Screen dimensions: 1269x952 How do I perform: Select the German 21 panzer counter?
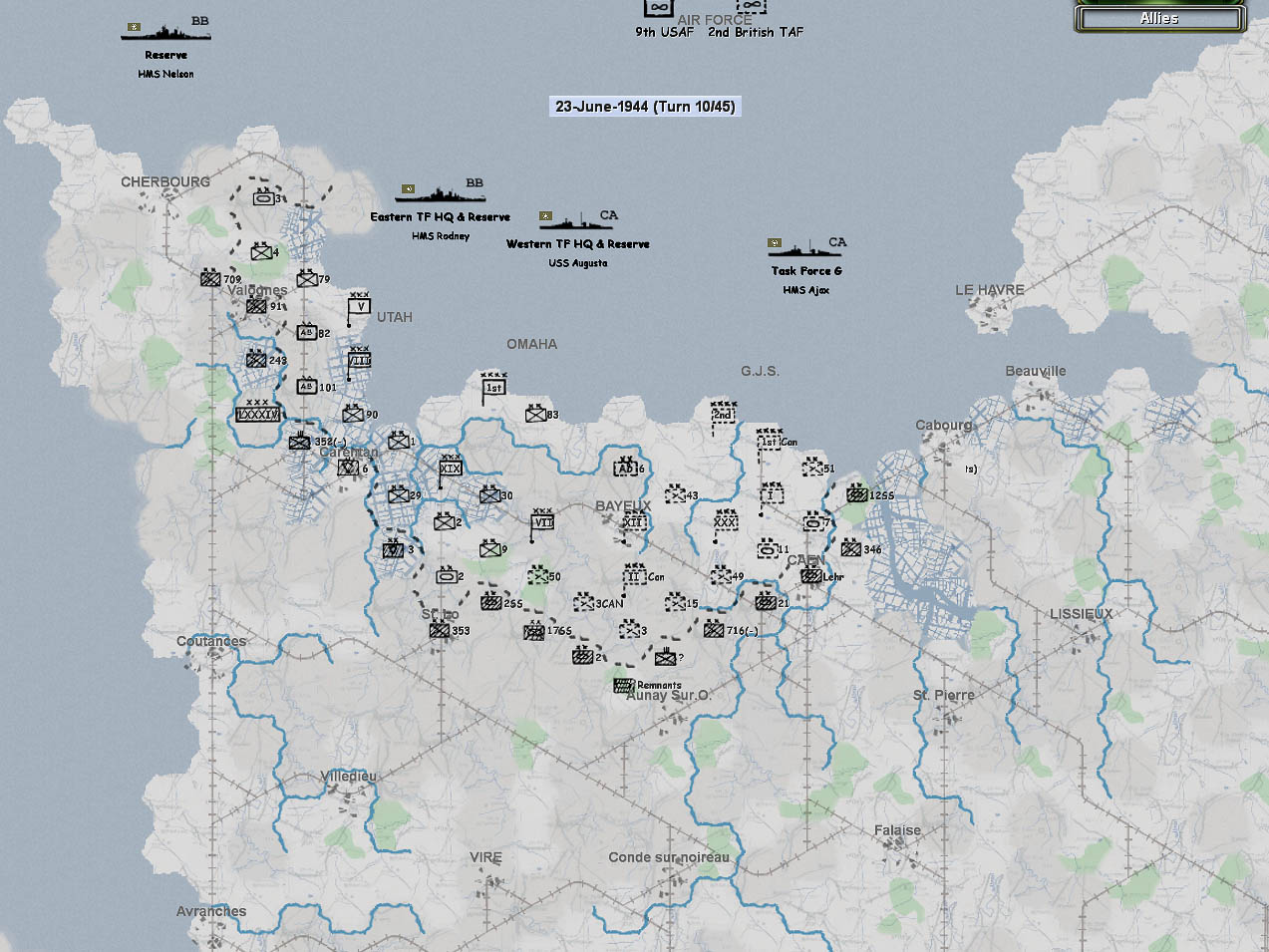pos(765,602)
